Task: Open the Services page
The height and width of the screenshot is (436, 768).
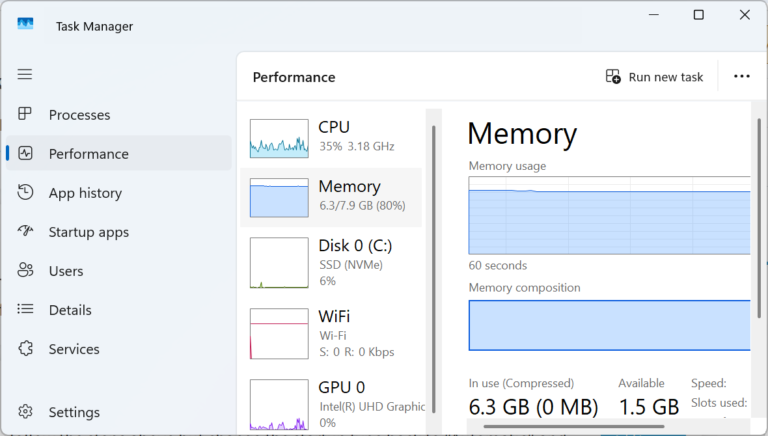Action: [119, 349]
